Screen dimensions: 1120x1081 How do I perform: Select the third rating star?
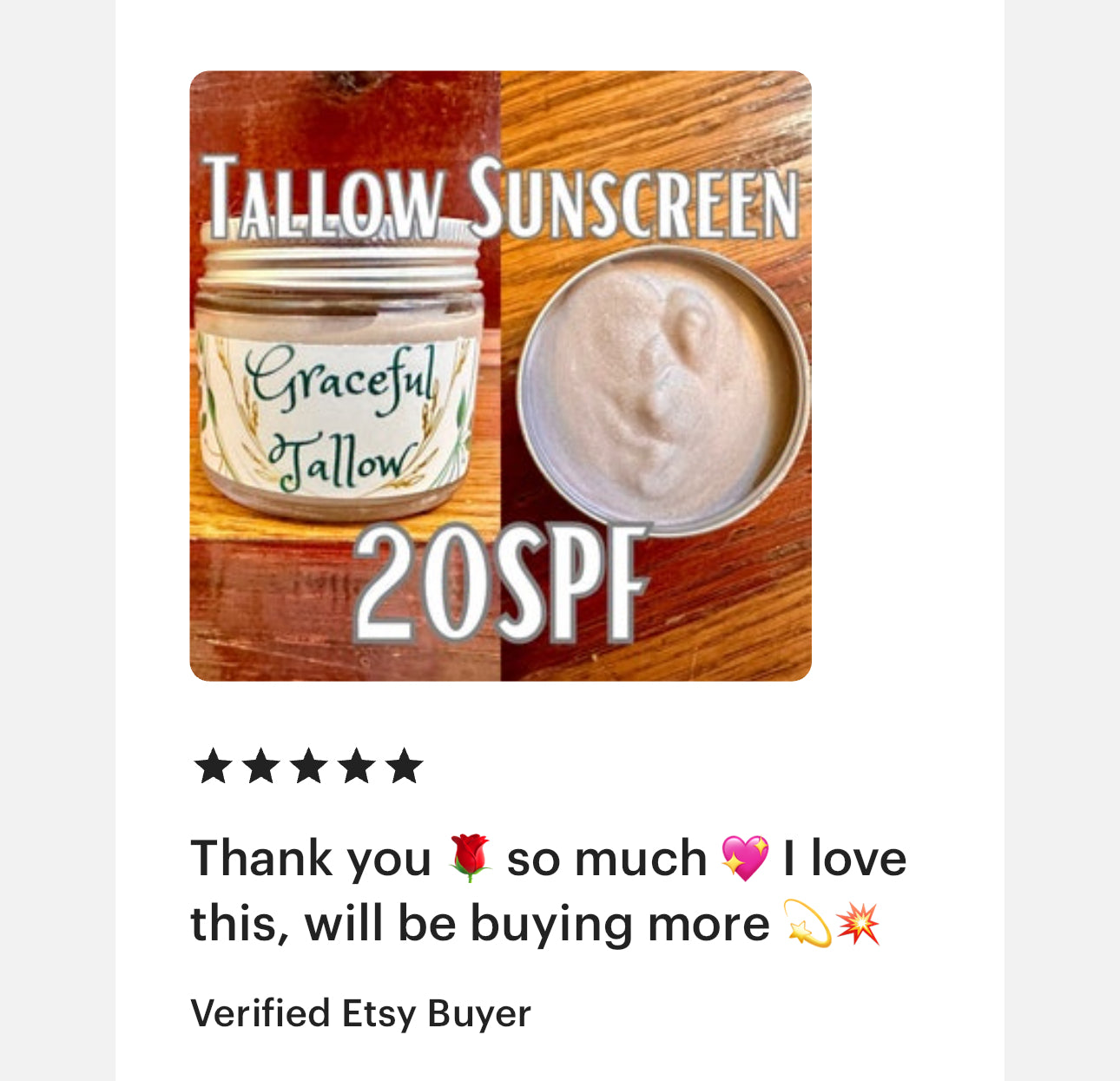[x=308, y=767]
